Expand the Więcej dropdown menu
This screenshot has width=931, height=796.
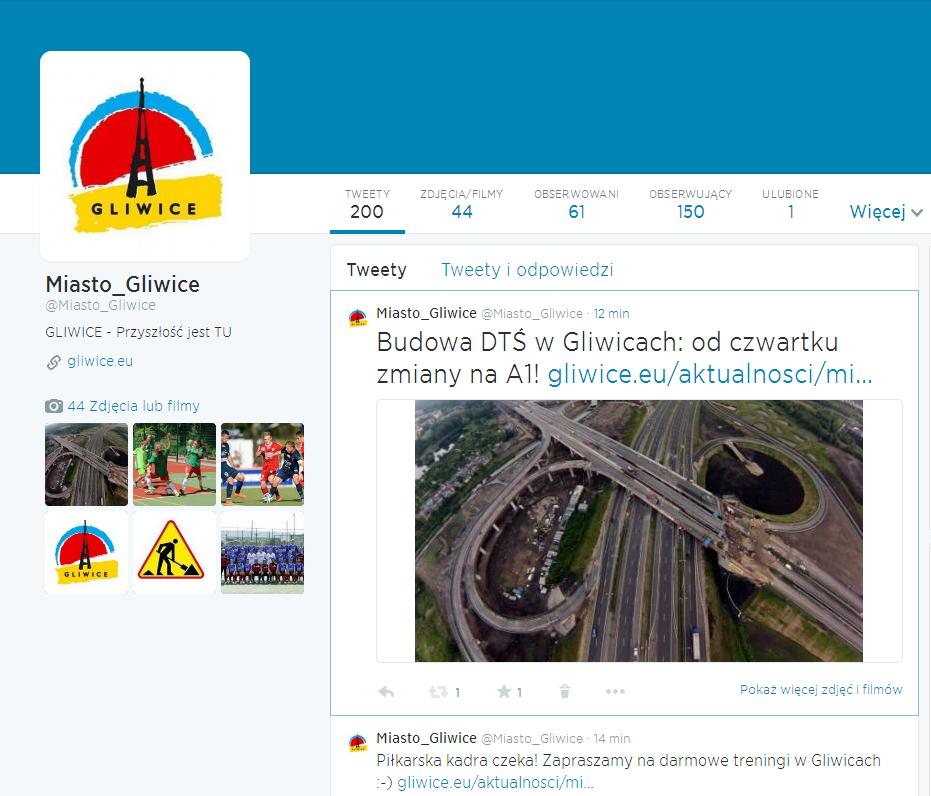point(886,212)
